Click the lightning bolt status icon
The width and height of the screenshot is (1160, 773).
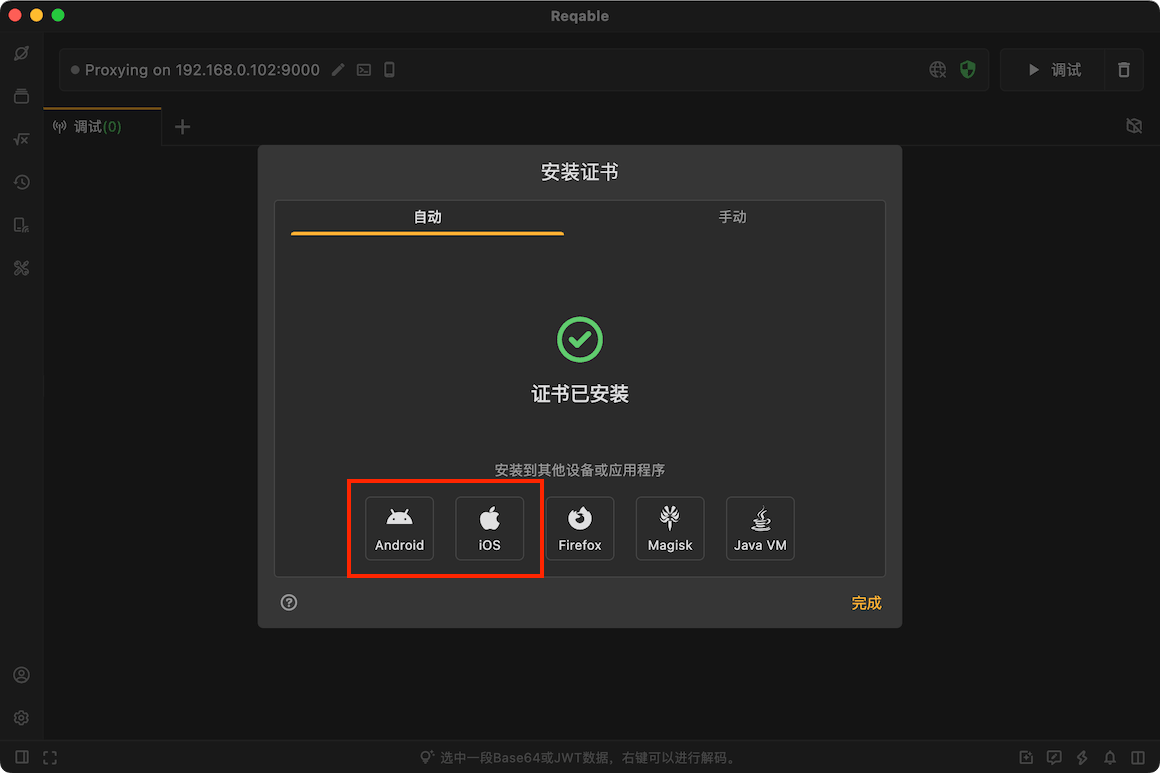[x=1082, y=757]
